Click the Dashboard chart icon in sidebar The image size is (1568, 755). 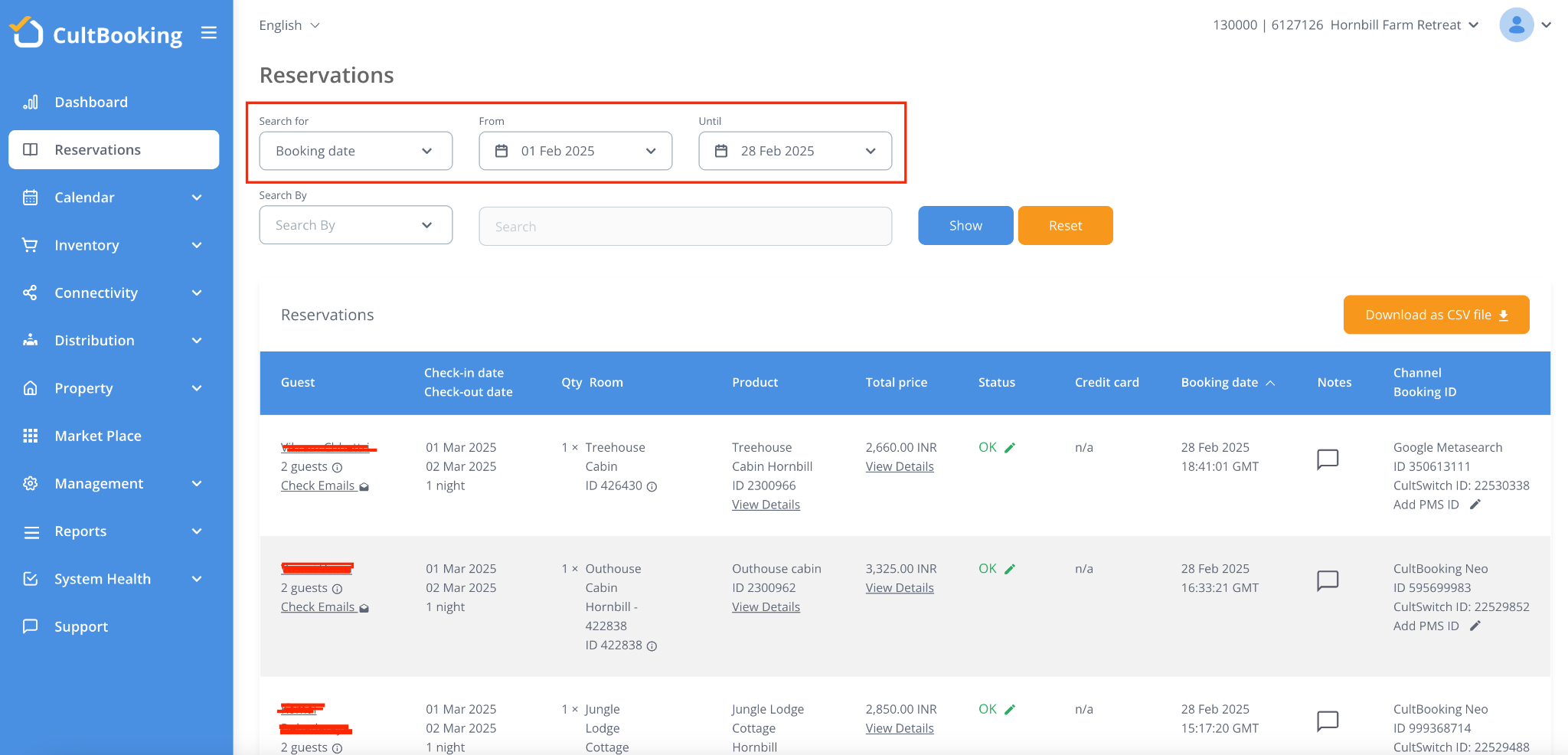[x=31, y=102]
